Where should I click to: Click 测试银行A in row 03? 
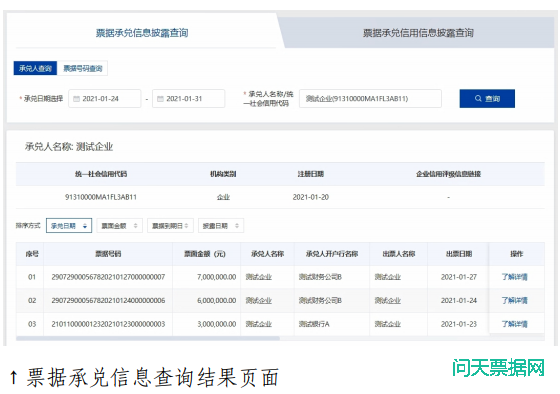(314, 324)
